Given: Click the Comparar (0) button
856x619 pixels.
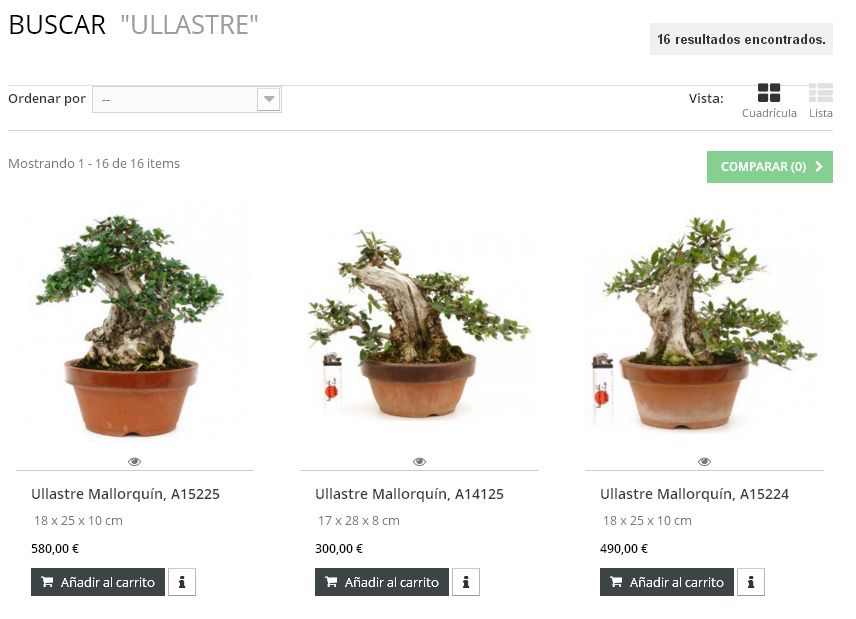Looking at the screenshot, I should [x=770, y=167].
